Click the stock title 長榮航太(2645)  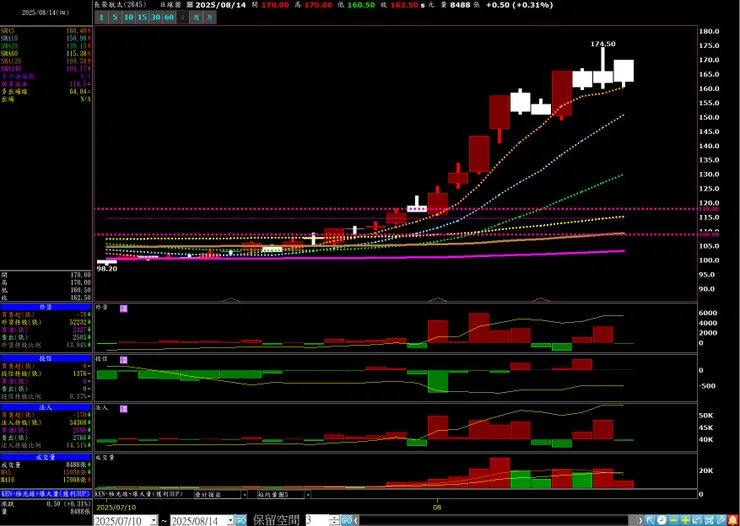point(121,5)
